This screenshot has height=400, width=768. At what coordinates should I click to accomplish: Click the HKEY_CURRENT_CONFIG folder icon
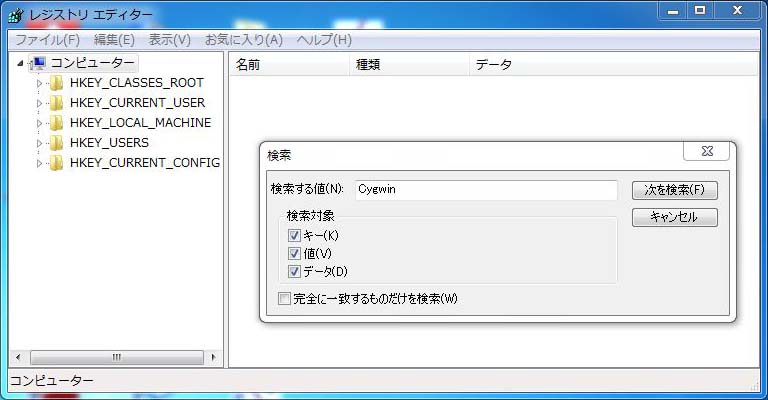57,163
